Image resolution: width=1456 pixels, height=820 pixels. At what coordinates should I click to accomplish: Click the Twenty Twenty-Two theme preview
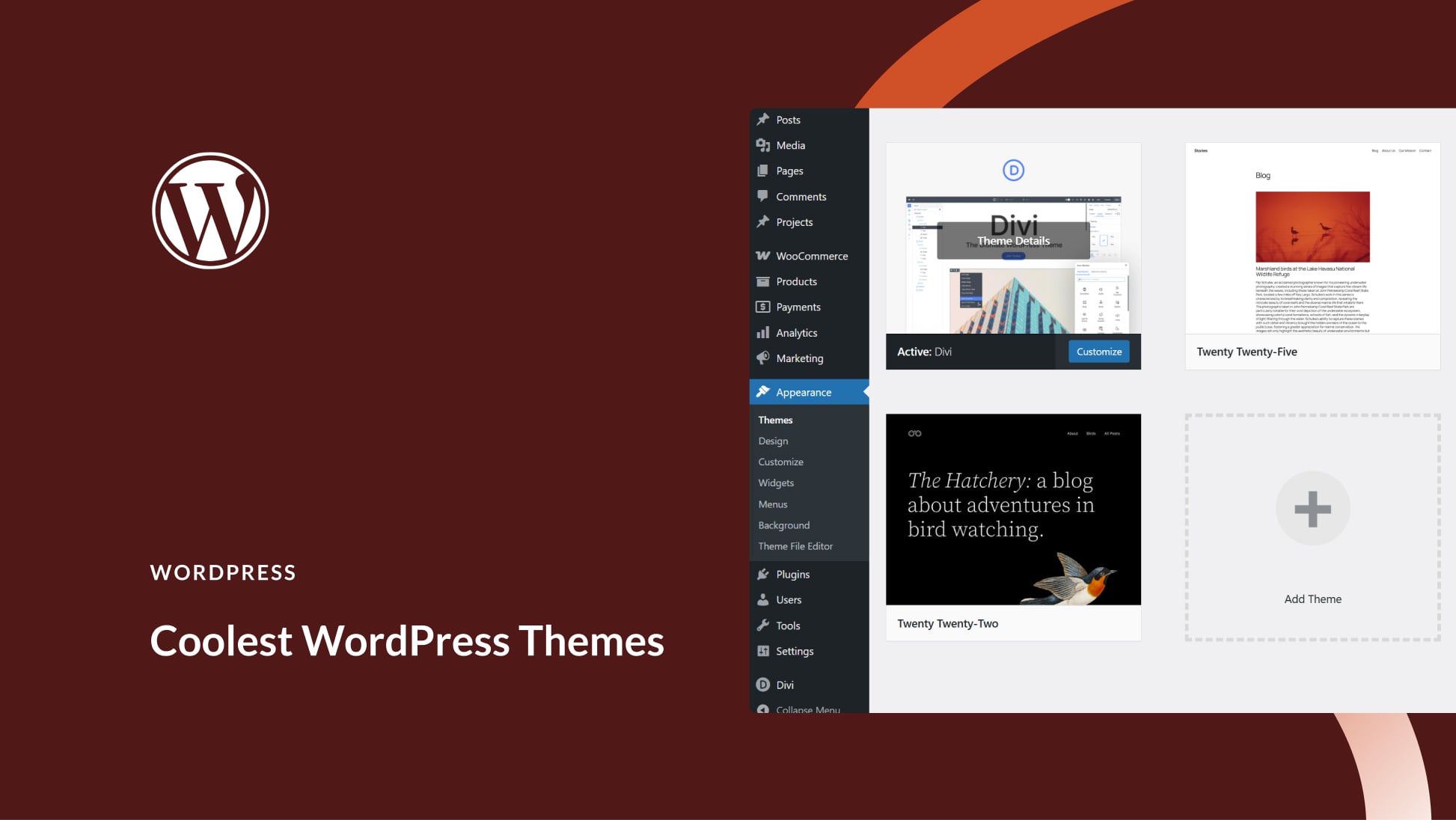(1013, 509)
